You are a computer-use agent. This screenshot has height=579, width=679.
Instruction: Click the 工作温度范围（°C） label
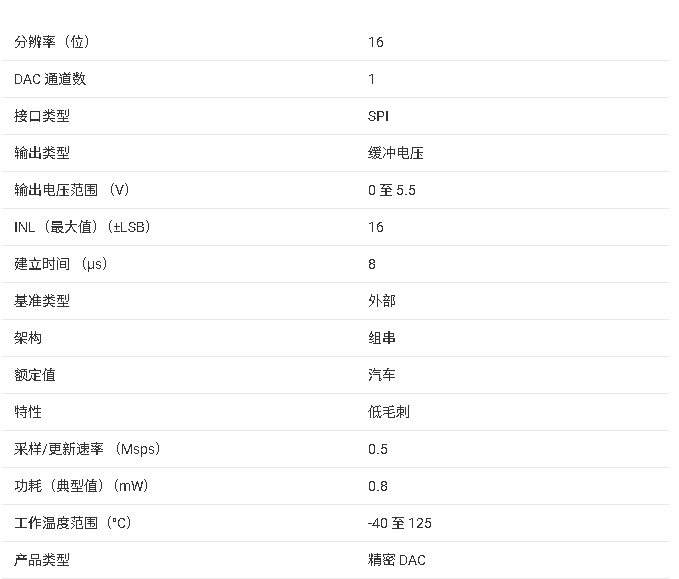coord(73,523)
